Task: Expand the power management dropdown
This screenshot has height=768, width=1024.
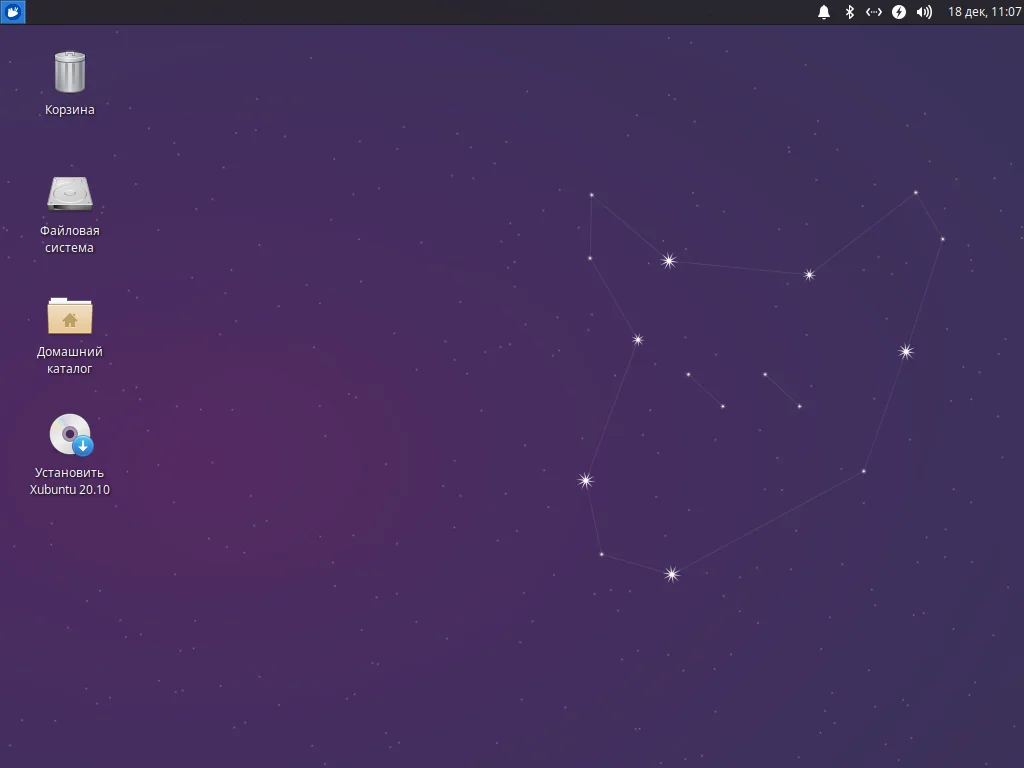Action: [899, 12]
